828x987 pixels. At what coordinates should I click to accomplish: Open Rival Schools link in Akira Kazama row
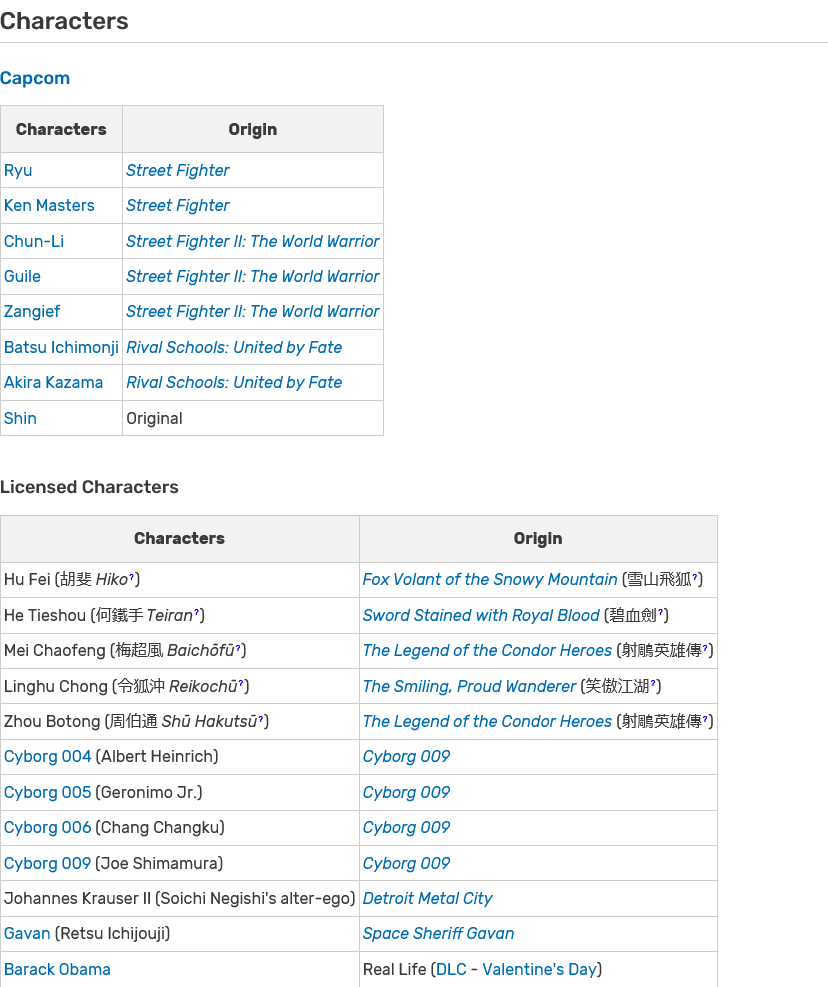(x=234, y=383)
